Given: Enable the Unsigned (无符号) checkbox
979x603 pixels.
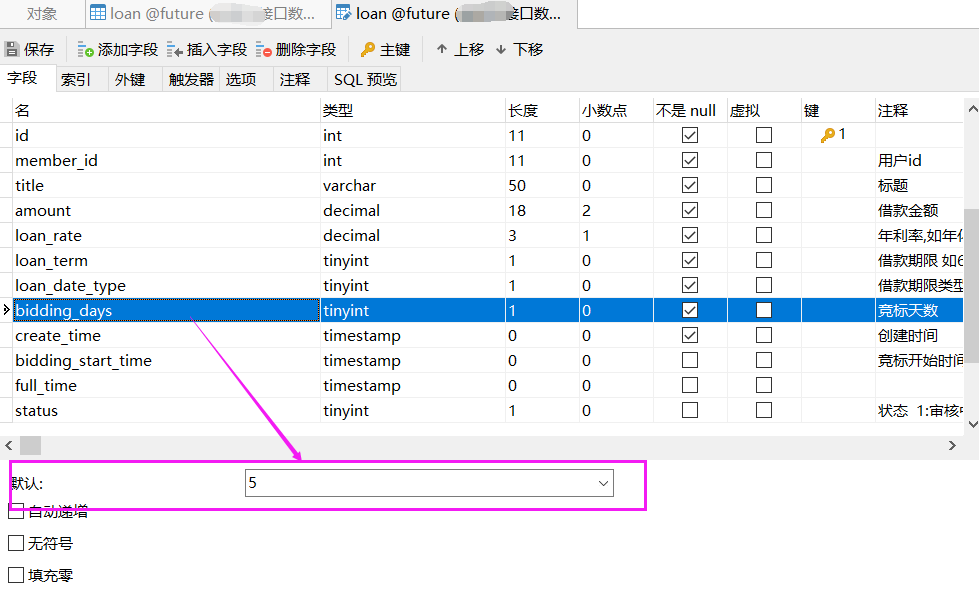Looking at the screenshot, I should point(16,543).
